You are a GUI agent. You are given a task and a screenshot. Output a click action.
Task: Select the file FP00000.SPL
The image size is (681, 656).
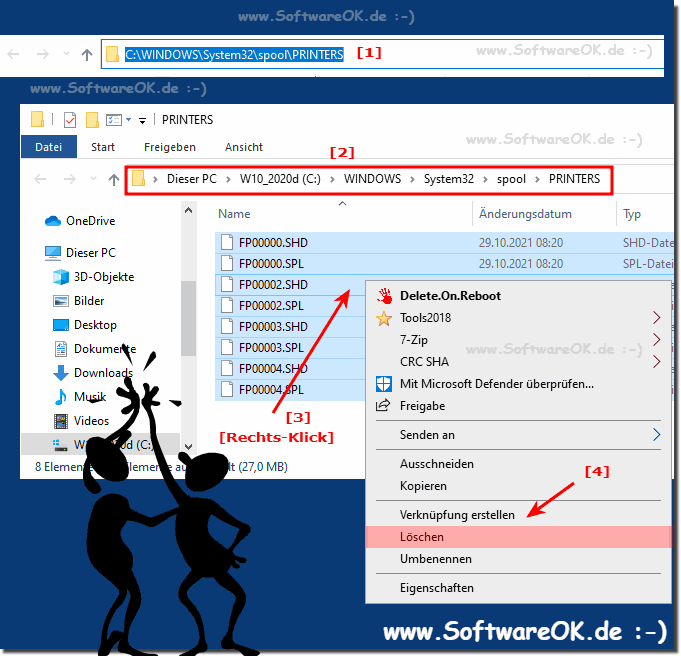(271, 264)
